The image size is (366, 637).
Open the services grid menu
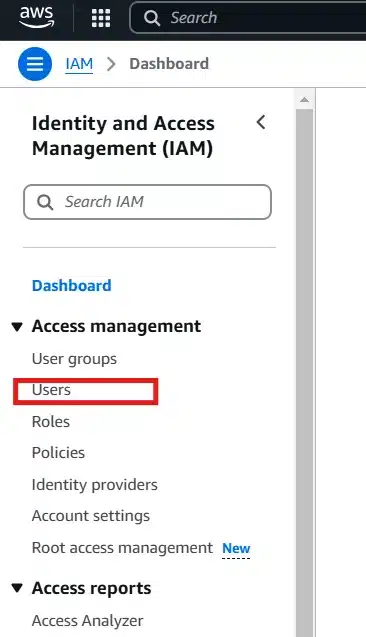point(101,18)
